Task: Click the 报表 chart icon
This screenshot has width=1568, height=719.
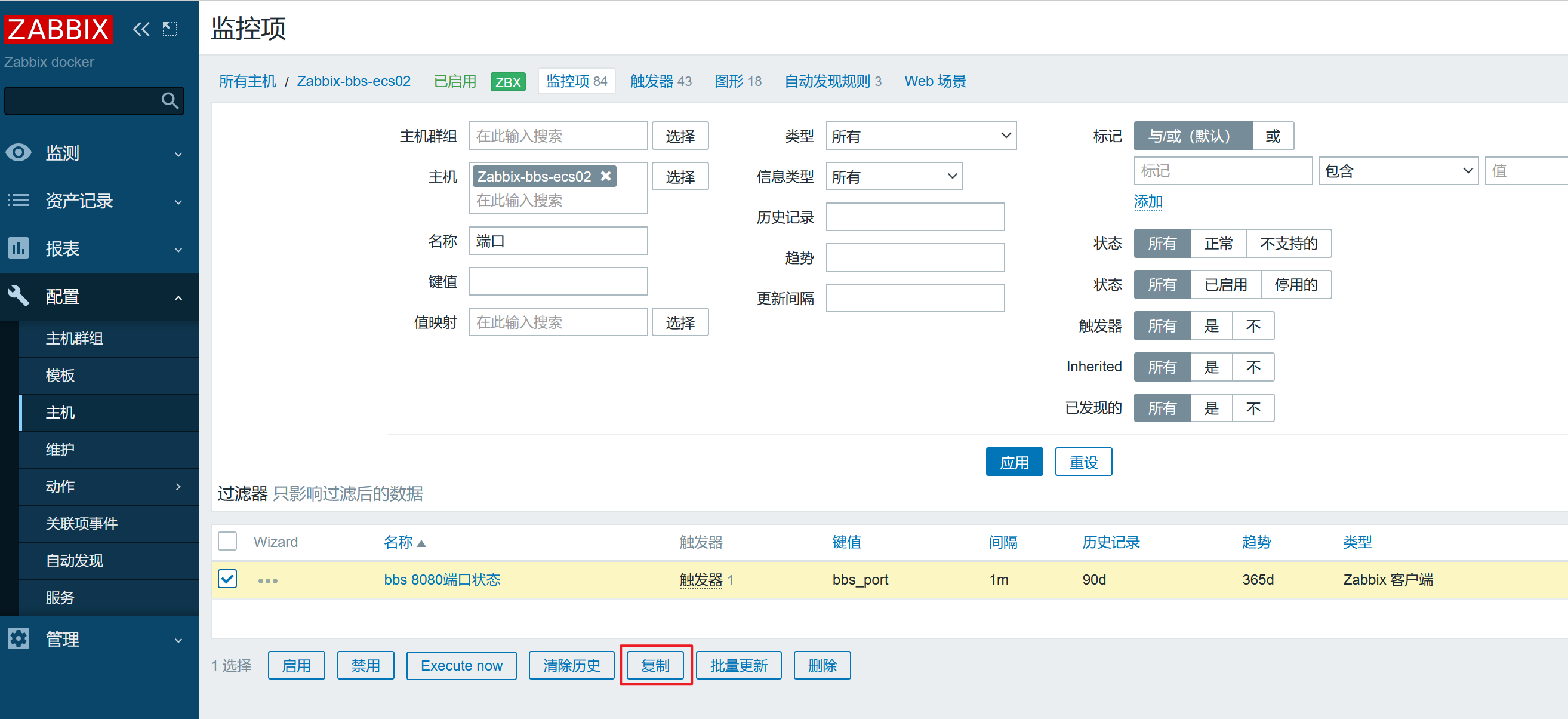Action: [19, 248]
